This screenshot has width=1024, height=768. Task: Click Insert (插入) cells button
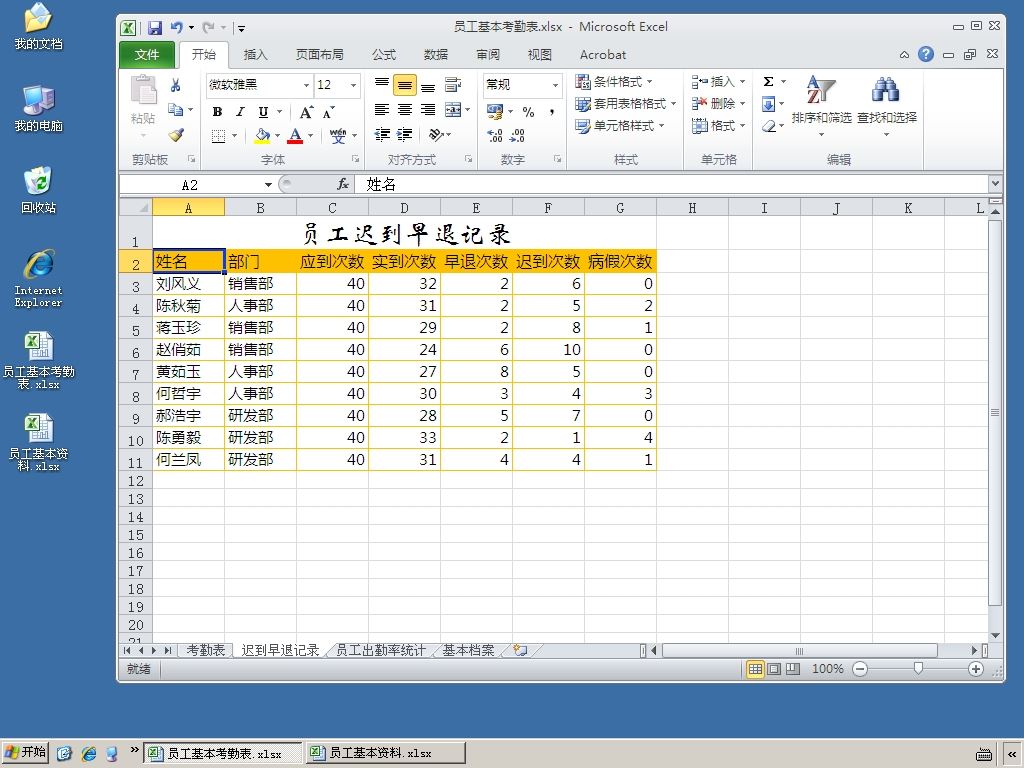point(718,82)
